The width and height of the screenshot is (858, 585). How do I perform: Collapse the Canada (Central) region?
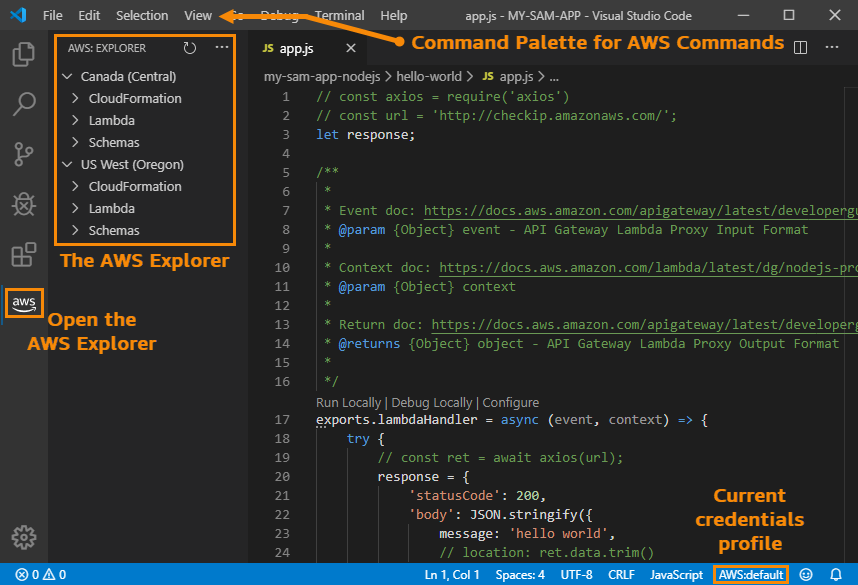[x=67, y=77]
